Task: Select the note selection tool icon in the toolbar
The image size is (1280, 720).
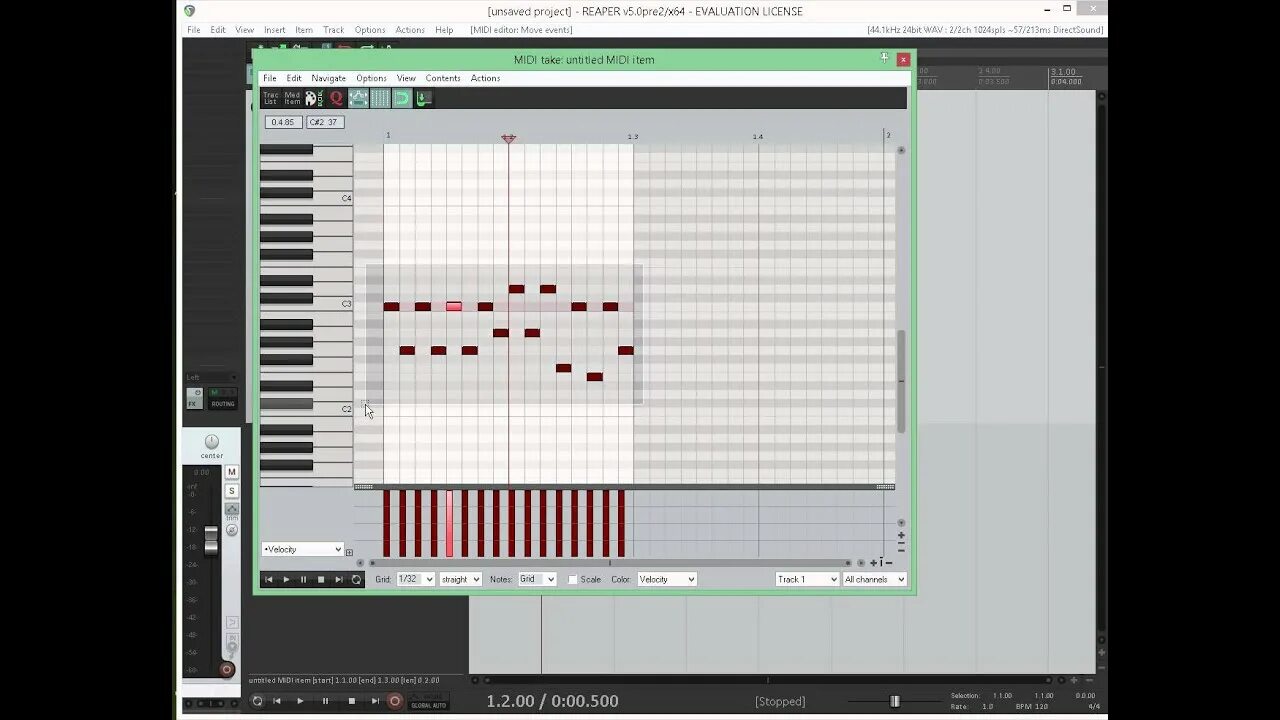Action: point(358,97)
